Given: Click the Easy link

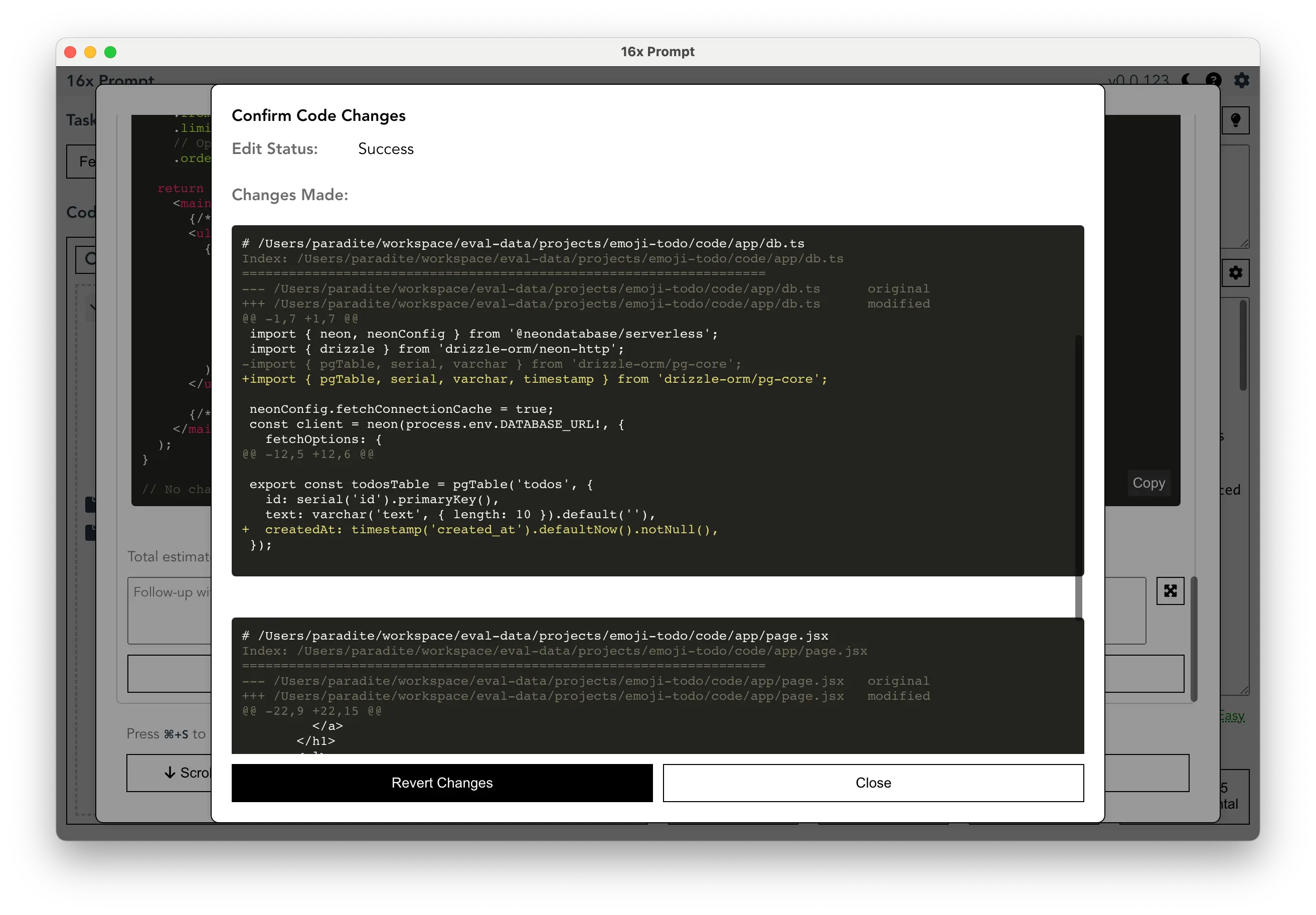Looking at the screenshot, I should (1231, 716).
